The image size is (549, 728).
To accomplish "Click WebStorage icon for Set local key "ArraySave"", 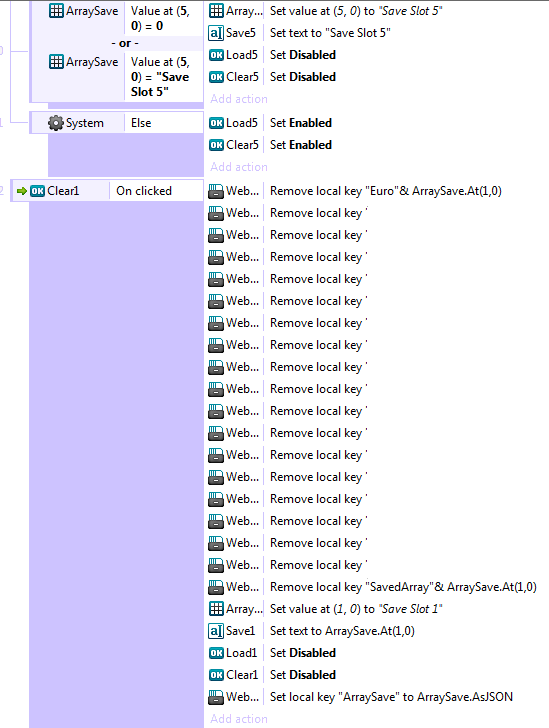I will tap(216, 697).
